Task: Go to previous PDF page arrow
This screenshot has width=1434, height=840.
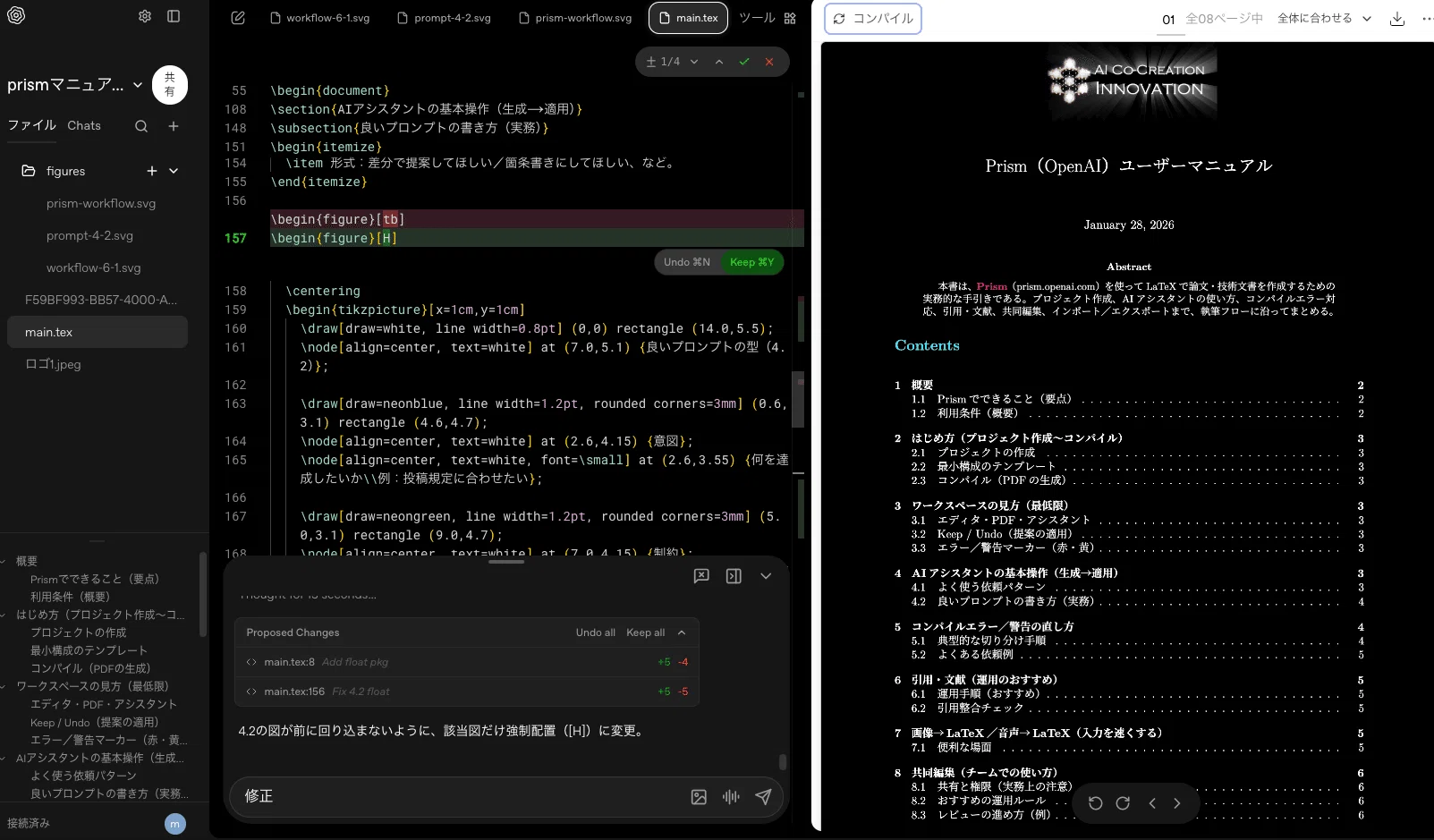Action: (1152, 803)
